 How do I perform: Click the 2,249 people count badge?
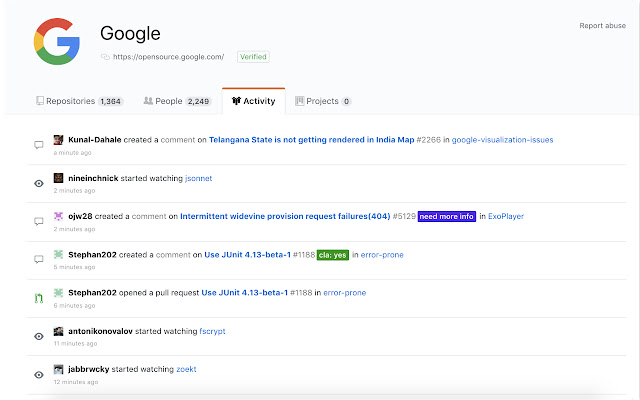pyautogui.click(x=198, y=101)
